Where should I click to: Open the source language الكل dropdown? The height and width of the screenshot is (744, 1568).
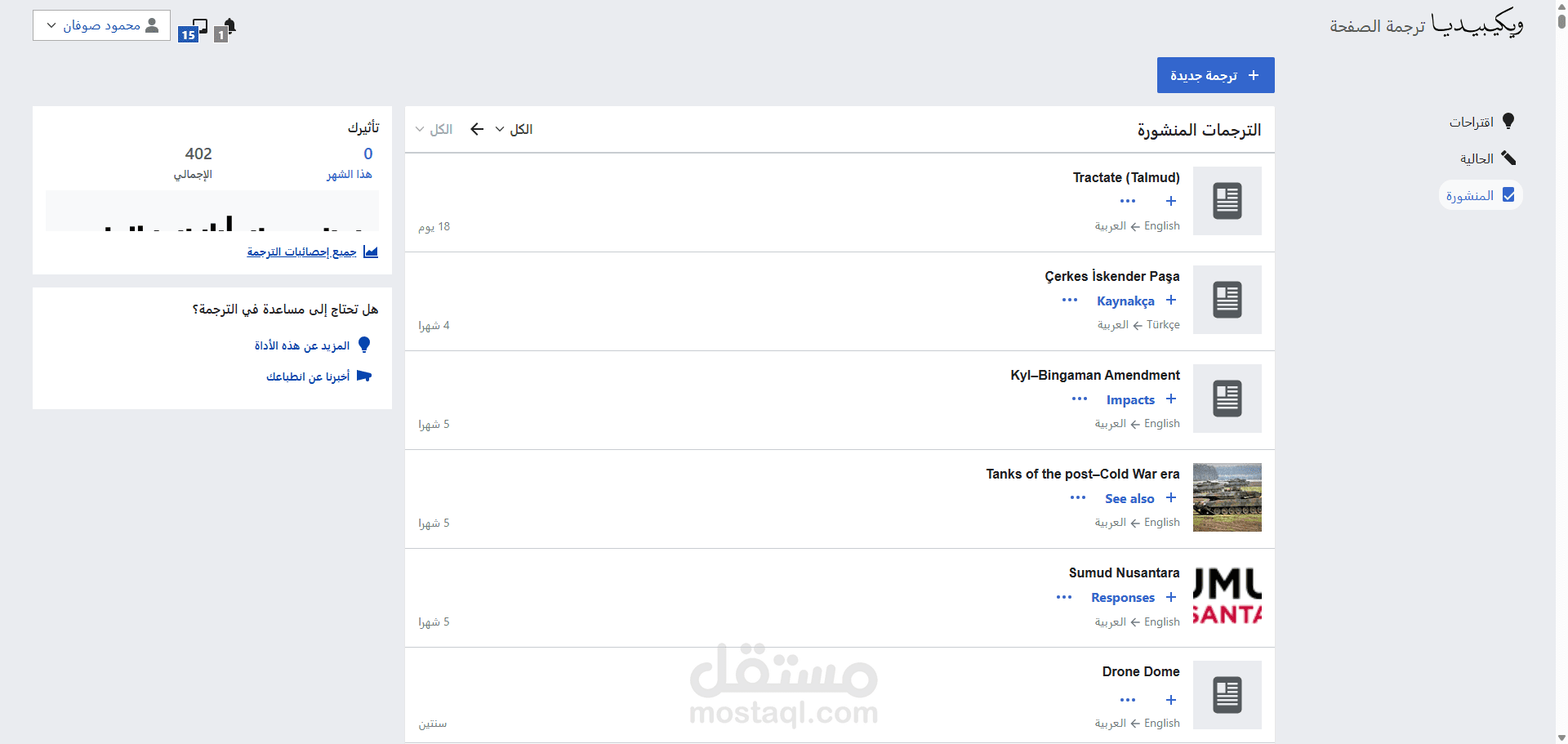(x=514, y=129)
